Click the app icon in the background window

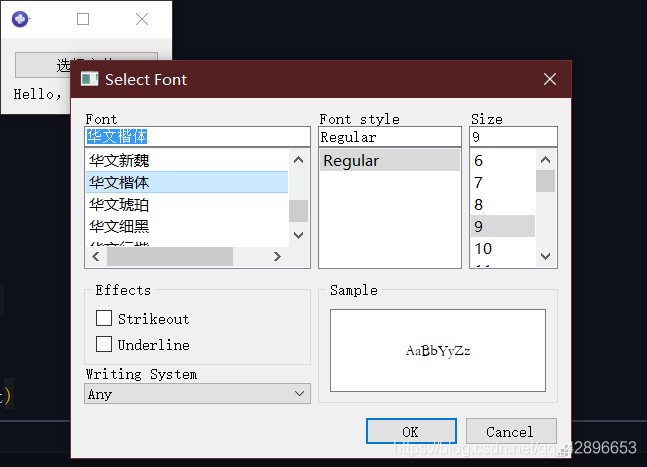pyautogui.click(x=20, y=19)
